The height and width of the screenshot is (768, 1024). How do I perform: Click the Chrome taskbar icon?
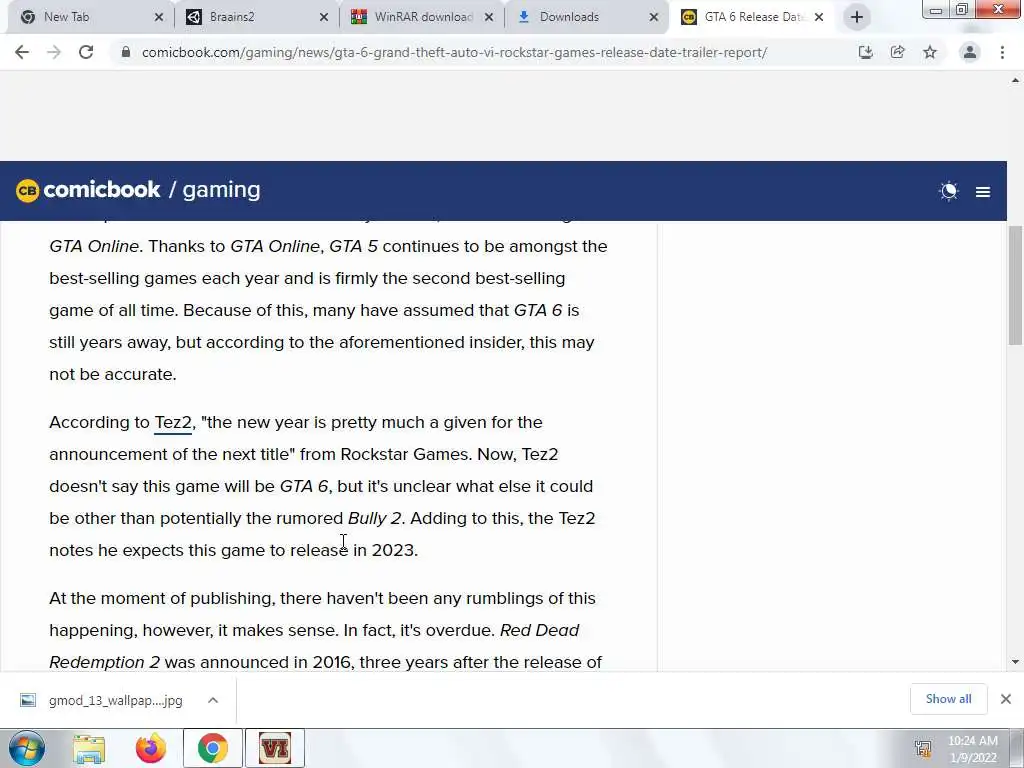(212, 748)
